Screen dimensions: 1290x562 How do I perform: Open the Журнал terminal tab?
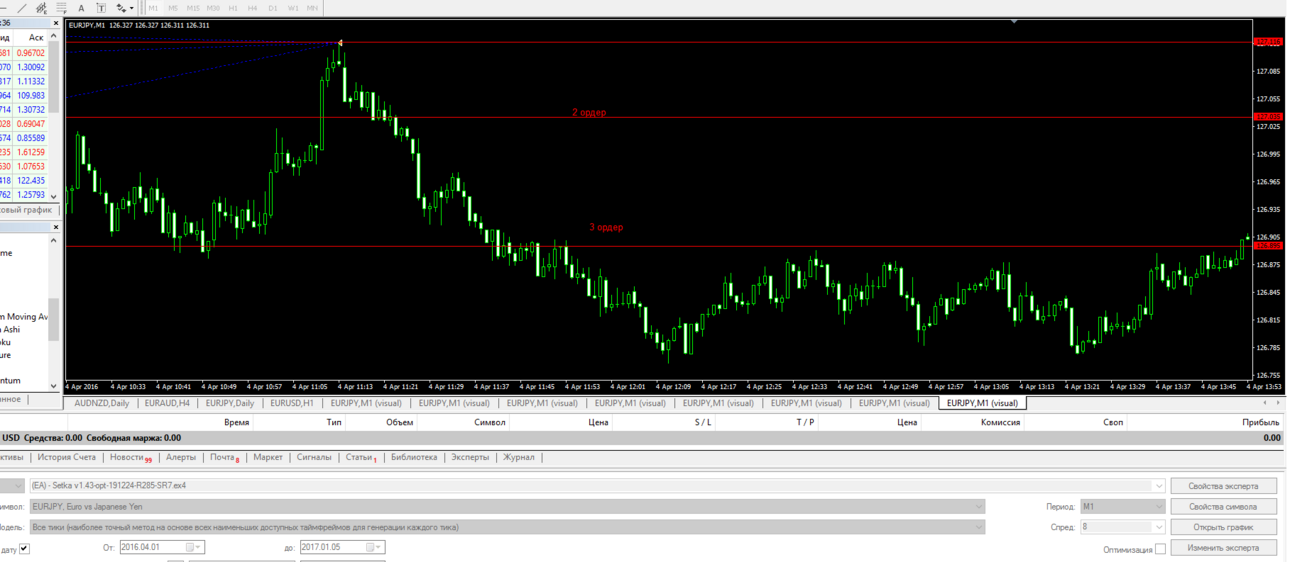click(518, 457)
